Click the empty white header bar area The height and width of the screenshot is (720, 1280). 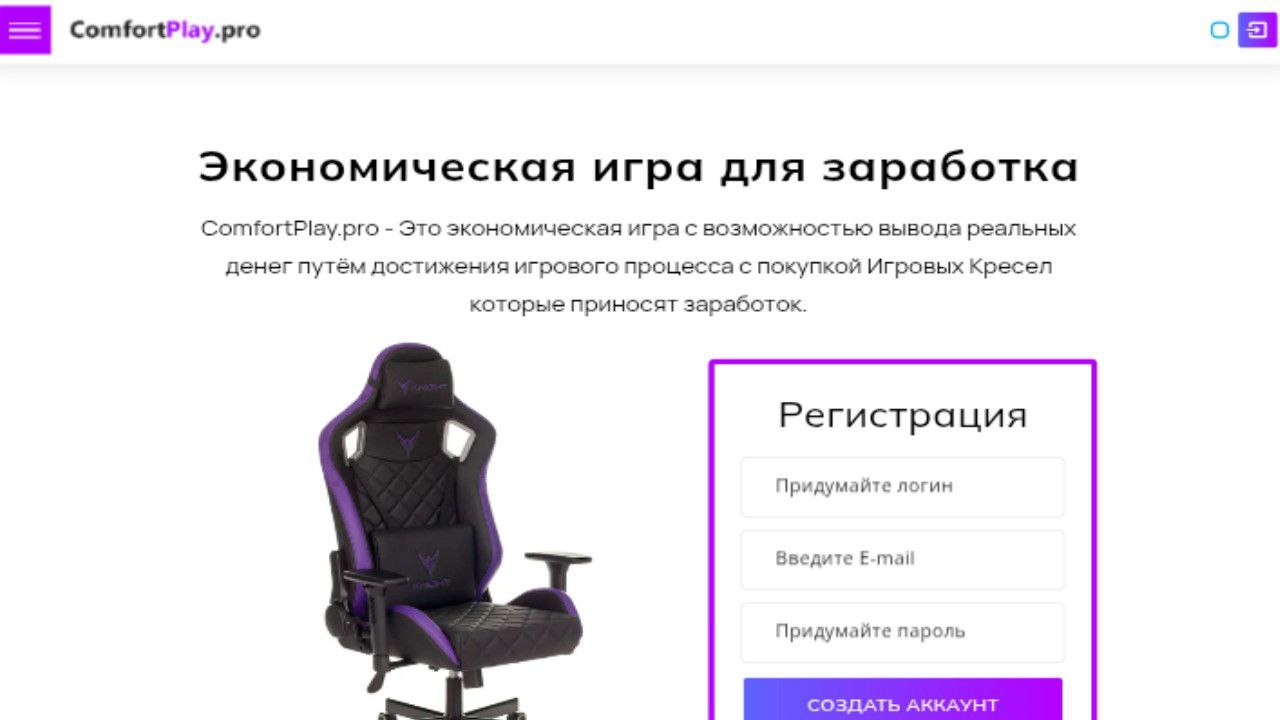pos(730,30)
